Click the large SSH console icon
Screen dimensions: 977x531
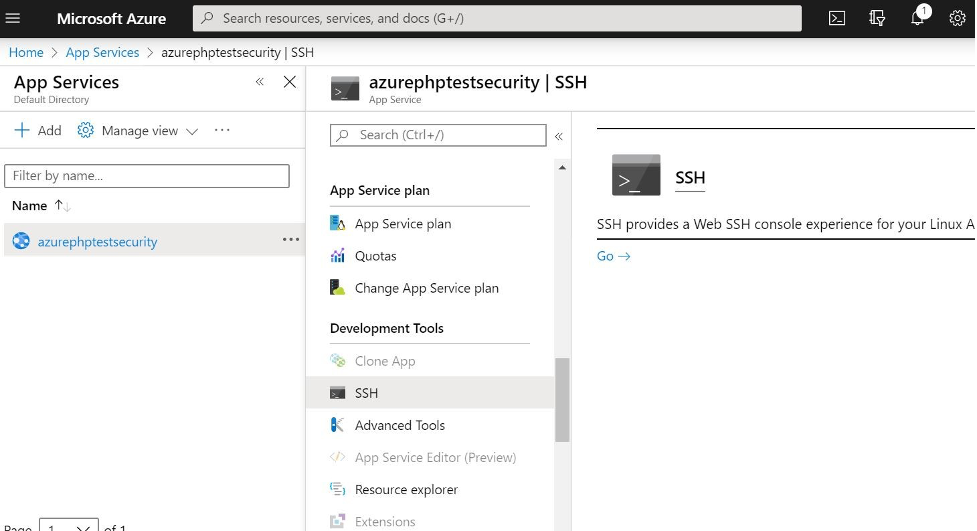(636, 175)
